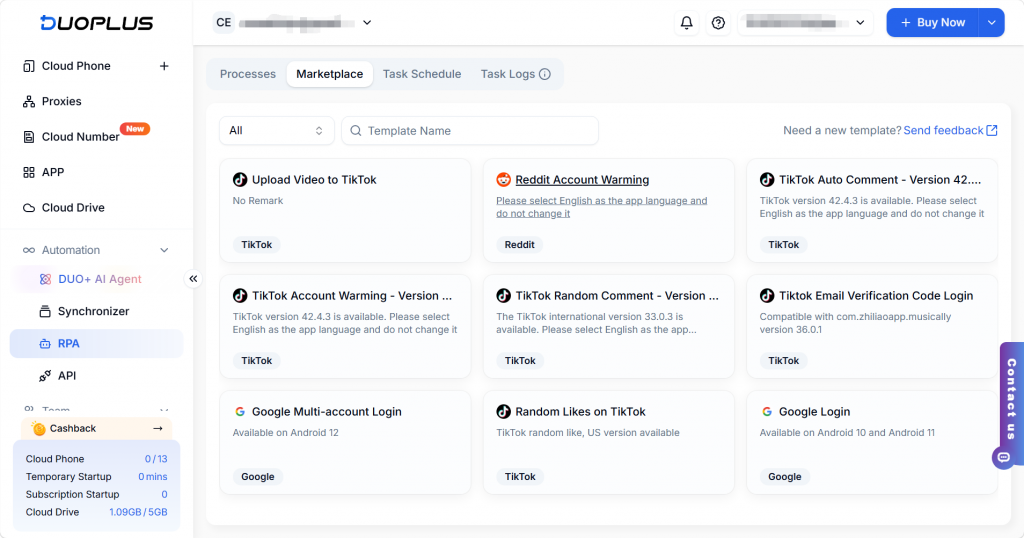Open the Task Logs tab
The height and width of the screenshot is (538, 1024).
pos(507,74)
